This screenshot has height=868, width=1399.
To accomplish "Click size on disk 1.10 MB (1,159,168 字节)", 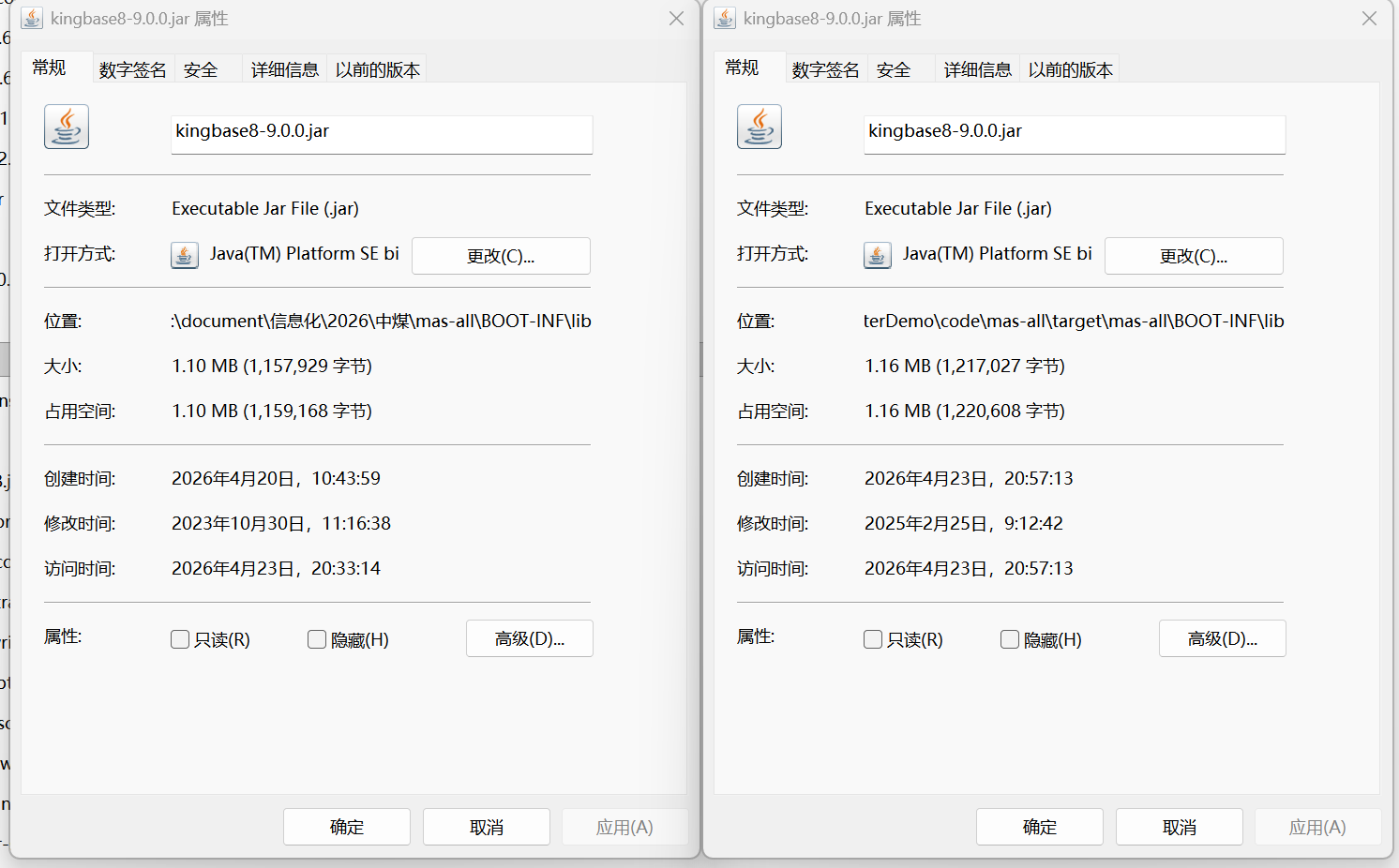I will 272,411.
